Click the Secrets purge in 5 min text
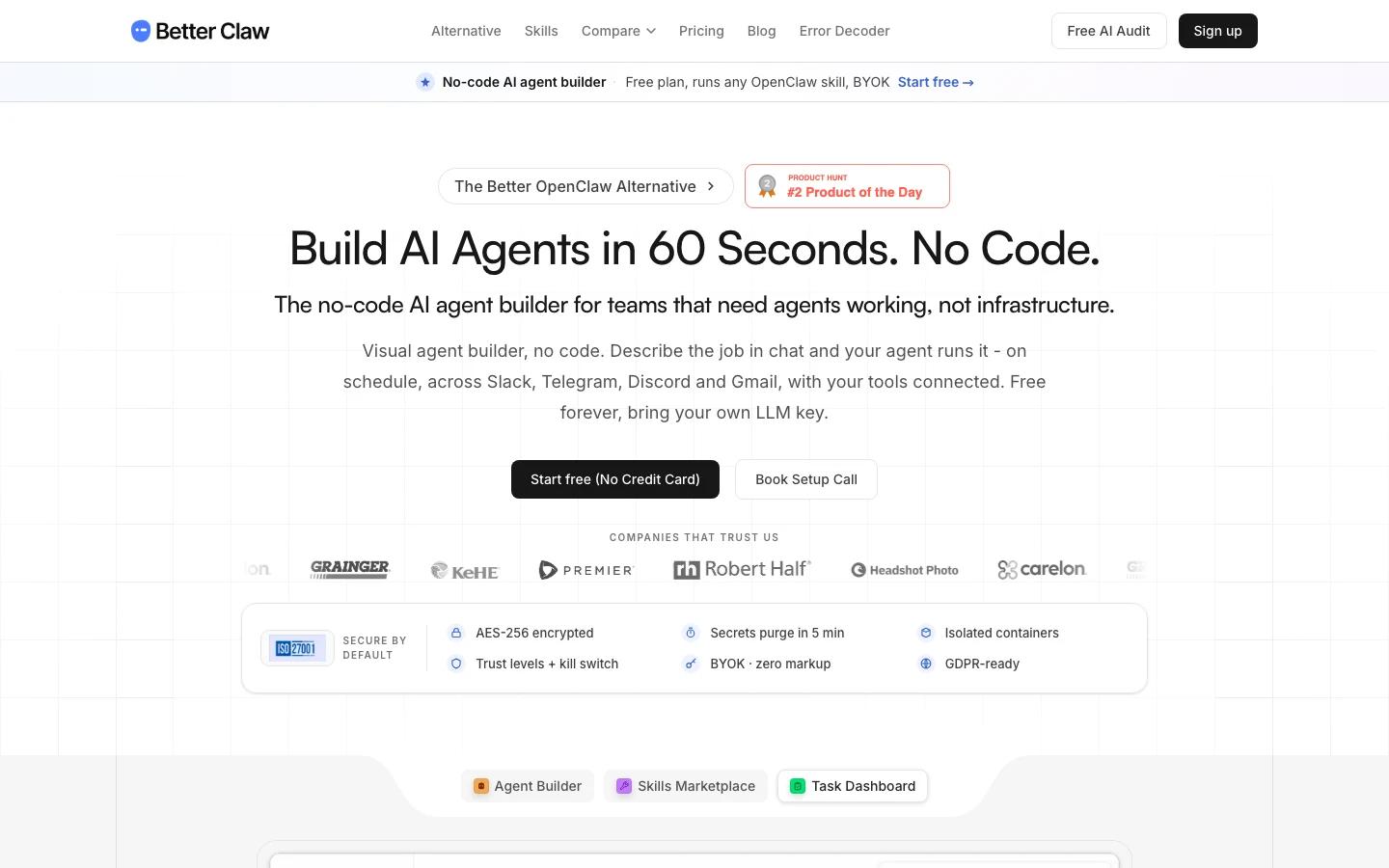Screen dimensions: 1389x868 pyautogui.click(x=777, y=633)
